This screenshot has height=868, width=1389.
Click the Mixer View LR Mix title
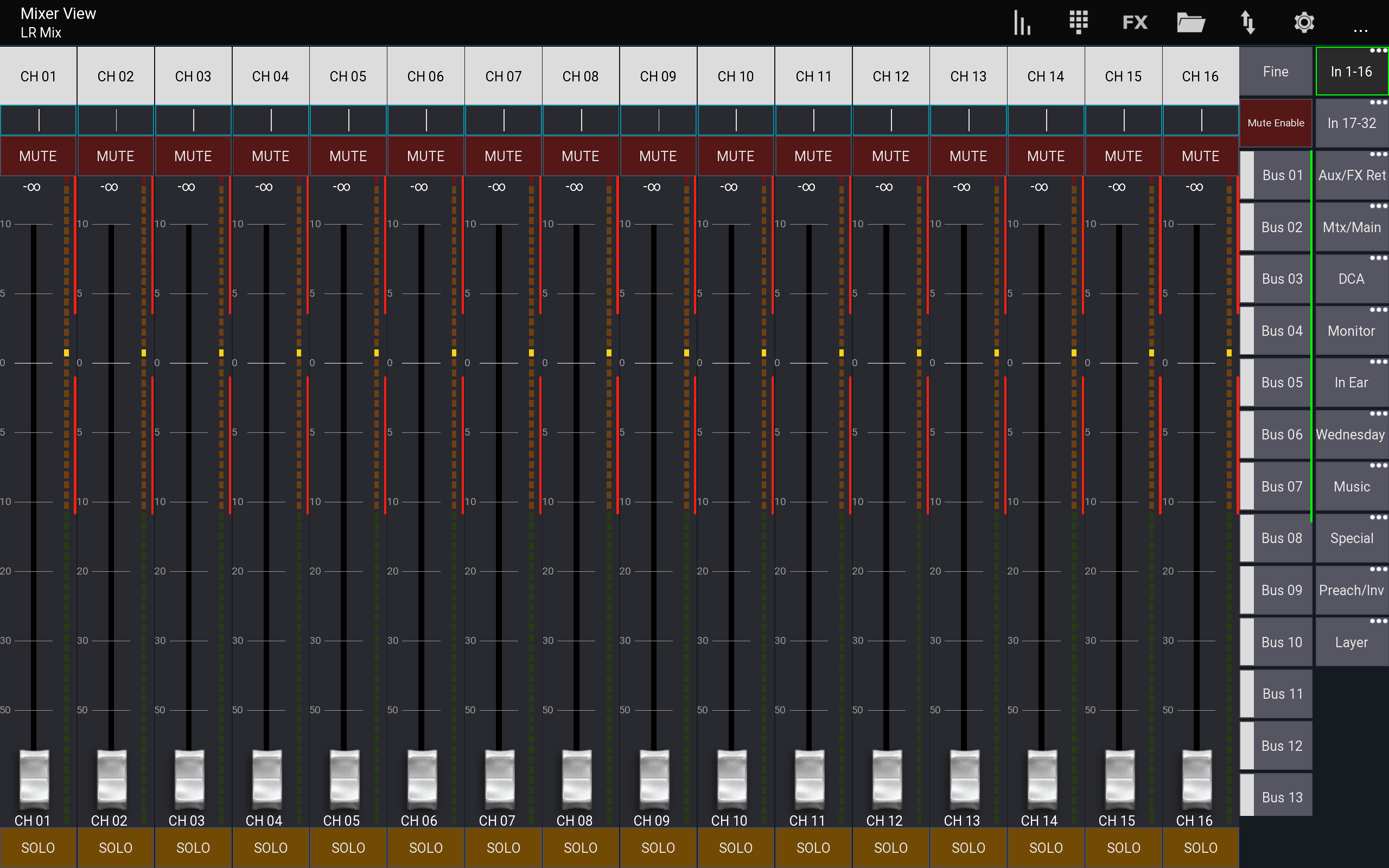[58, 23]
